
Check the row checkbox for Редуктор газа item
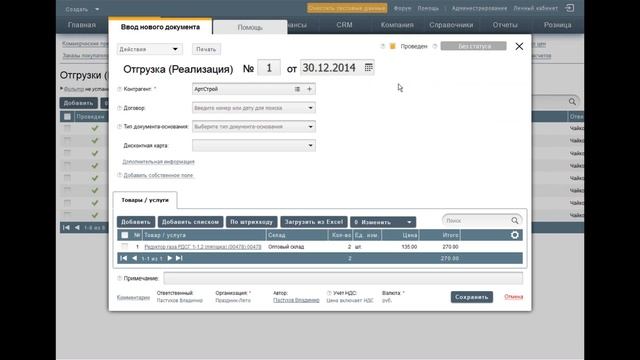(x=125, y=247)
